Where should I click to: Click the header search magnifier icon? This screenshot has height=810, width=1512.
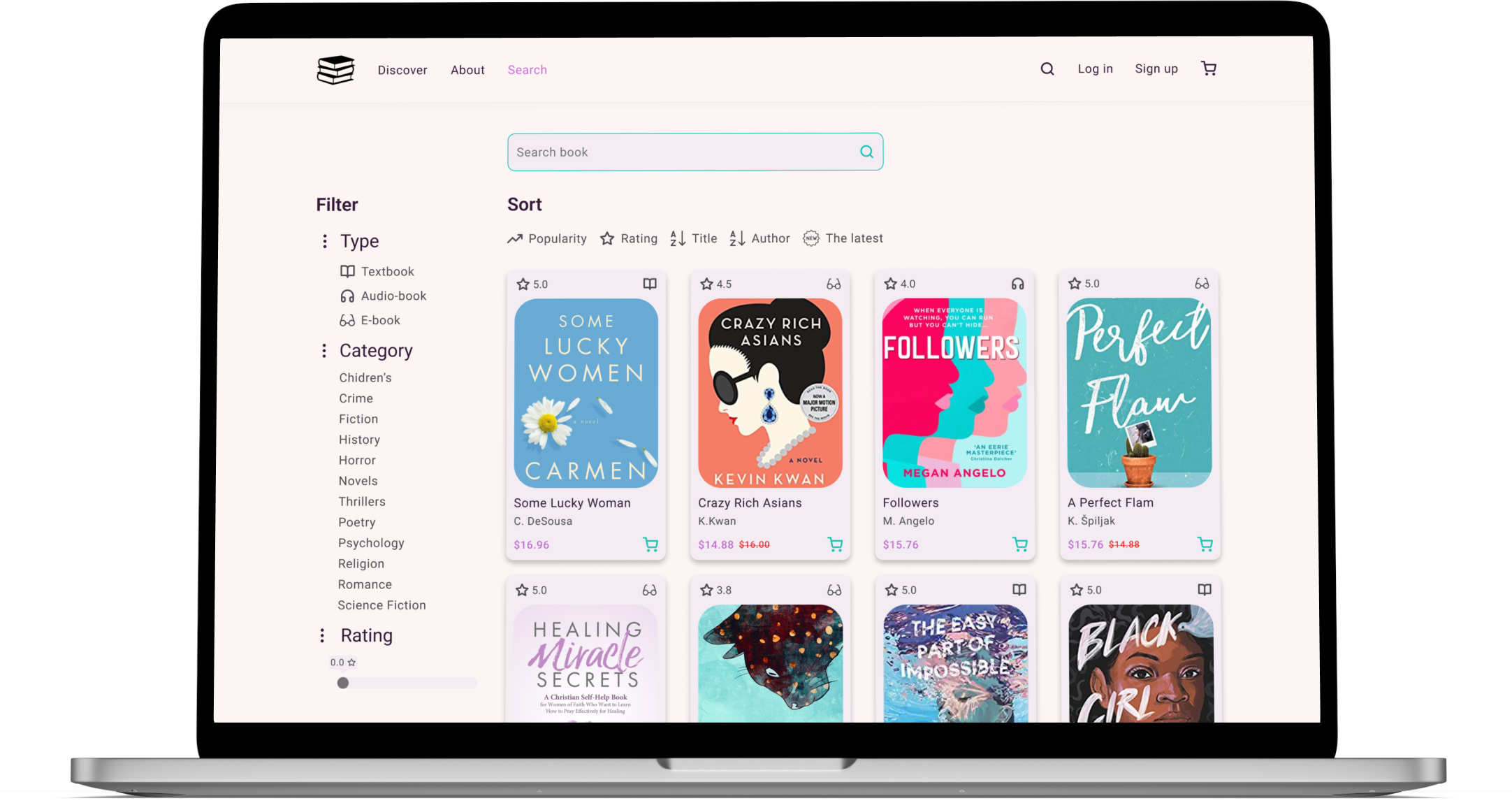pos(1047,68)
